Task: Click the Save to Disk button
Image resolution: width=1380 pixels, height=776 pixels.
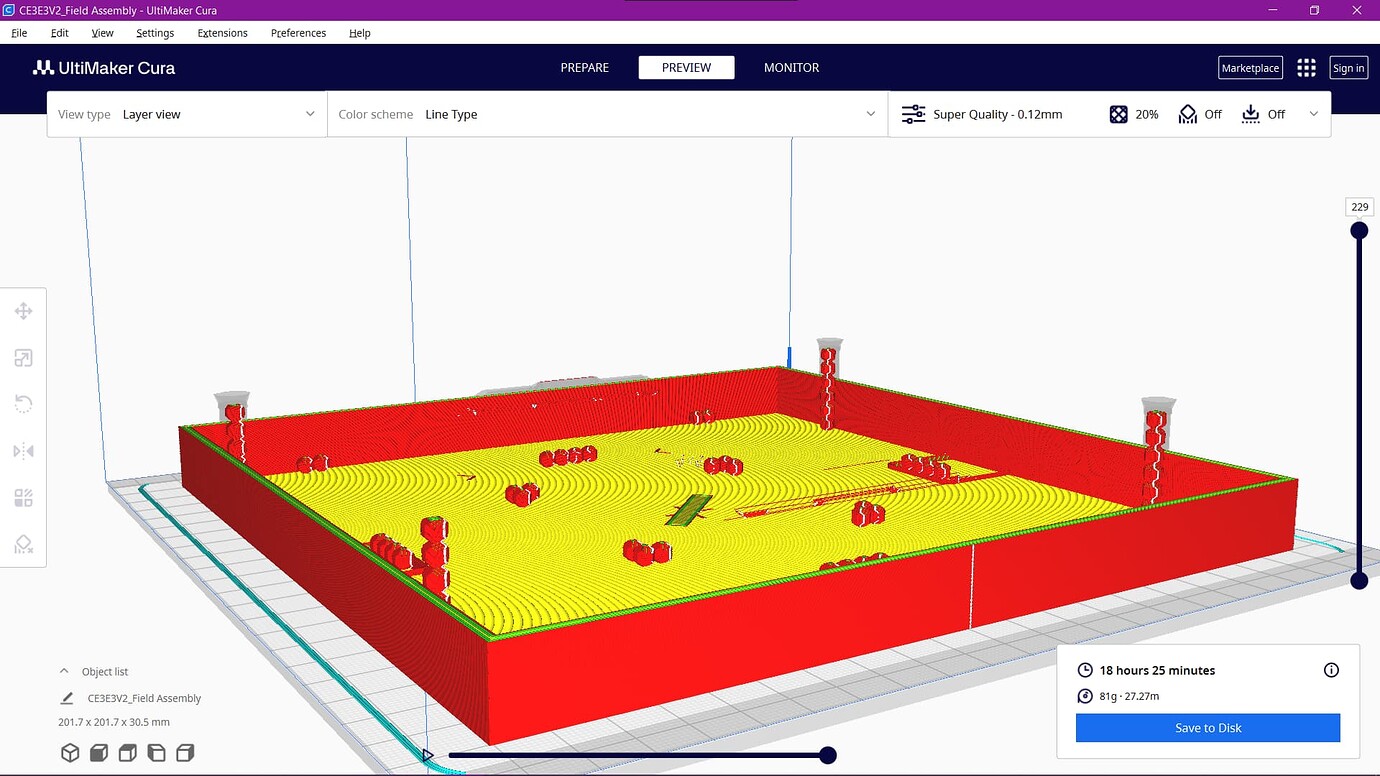Action: click(1207, 727)
